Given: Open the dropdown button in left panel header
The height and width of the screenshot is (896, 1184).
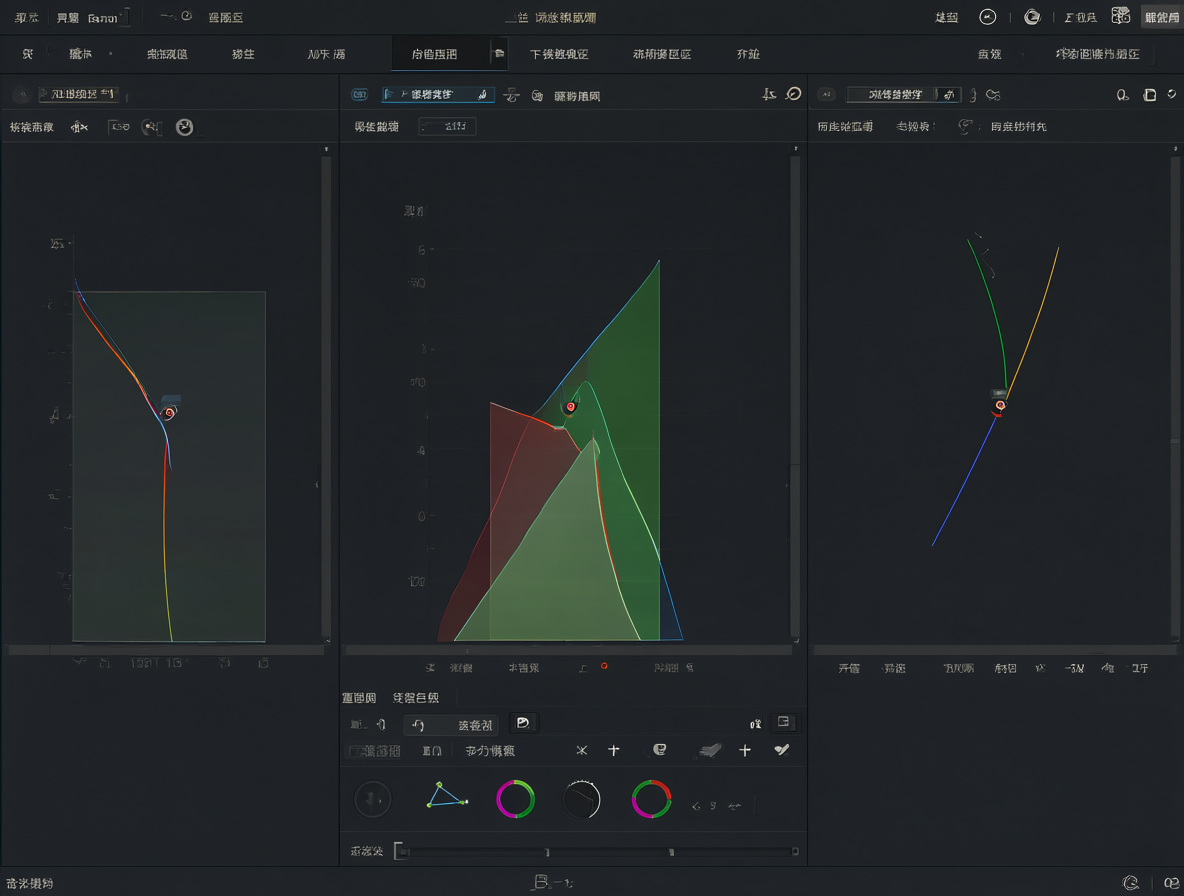Looking at the screenshot, I should tap(79, 94).
